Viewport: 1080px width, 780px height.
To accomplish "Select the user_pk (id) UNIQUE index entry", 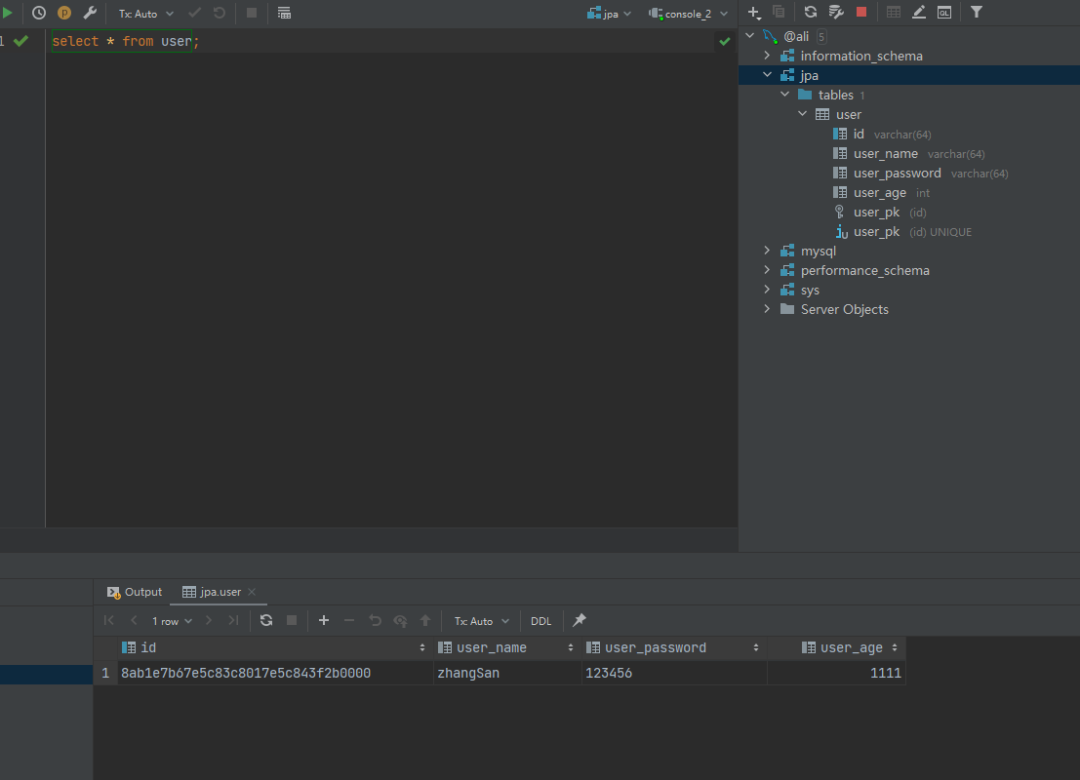I will (x=902, y=232).
